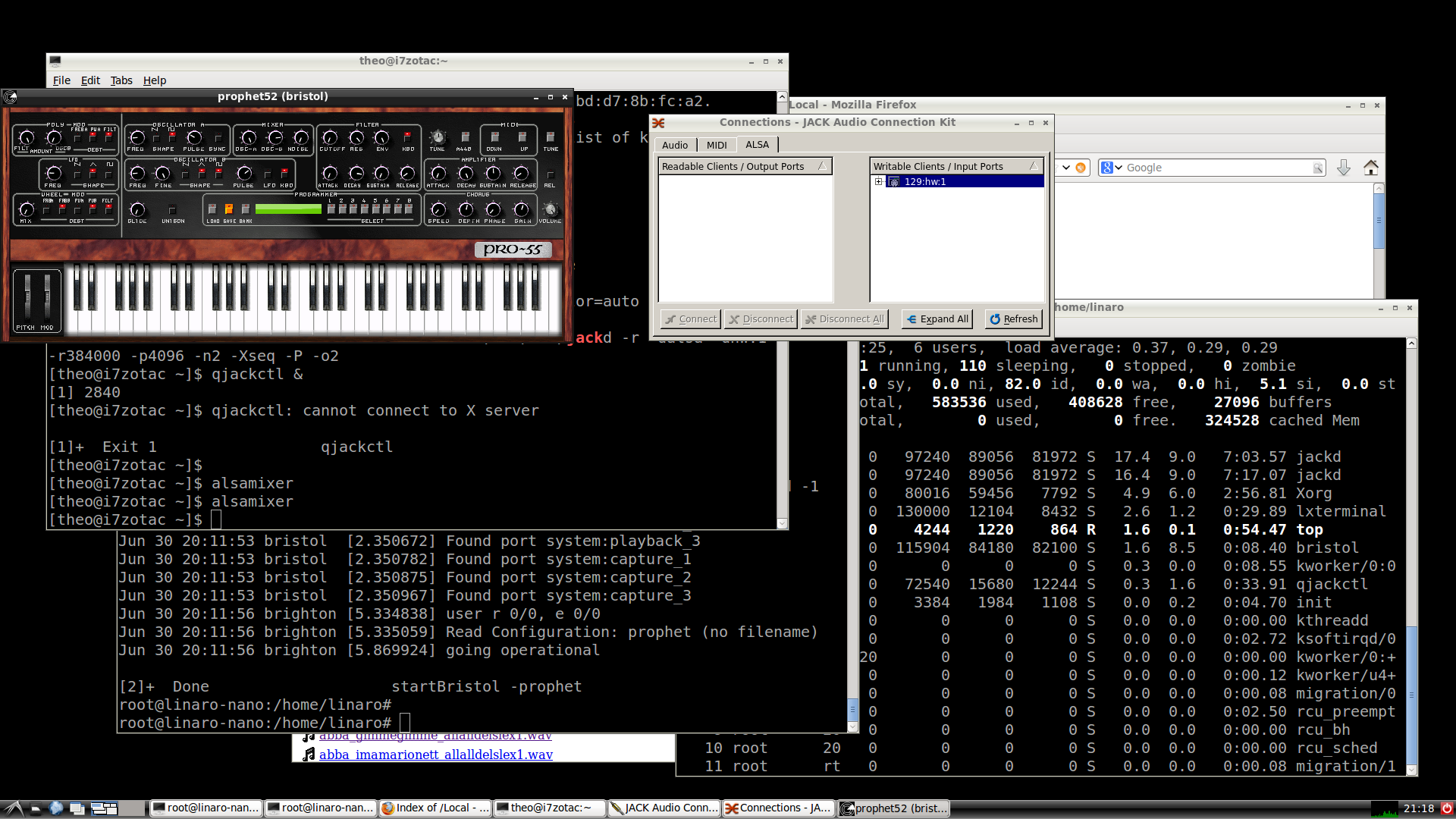This screenshot has height=819, width=1456.
Task: Switch to the MIDI tab
Action: click(x=716, y=145)
